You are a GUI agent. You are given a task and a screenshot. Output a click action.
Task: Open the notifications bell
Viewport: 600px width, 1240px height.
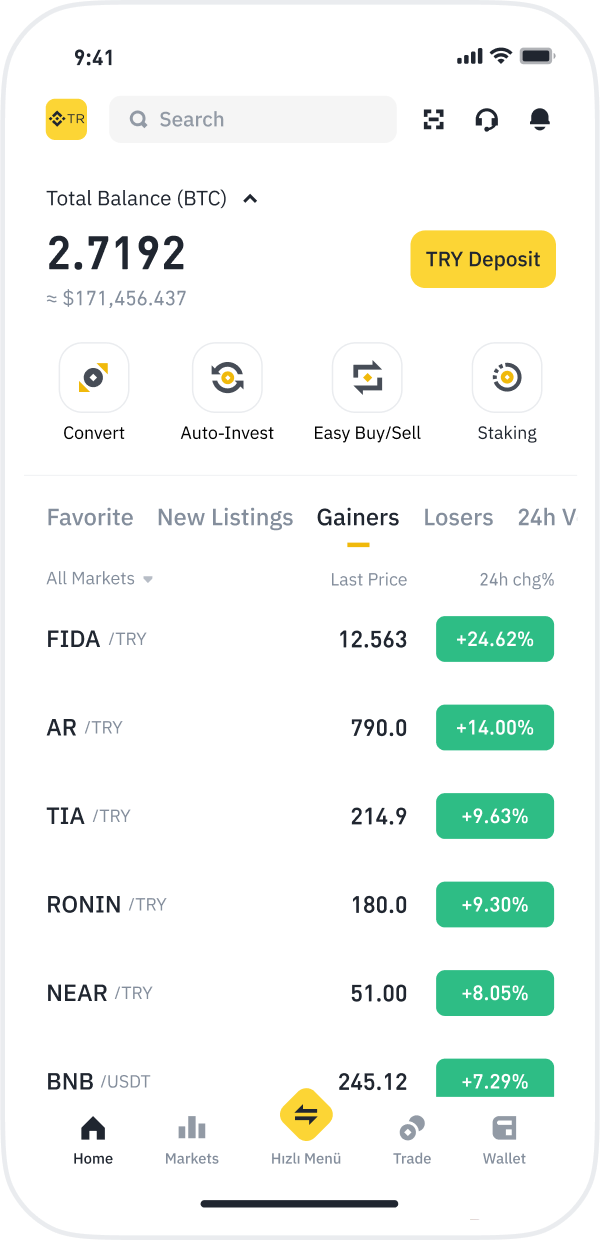[540, 119]
